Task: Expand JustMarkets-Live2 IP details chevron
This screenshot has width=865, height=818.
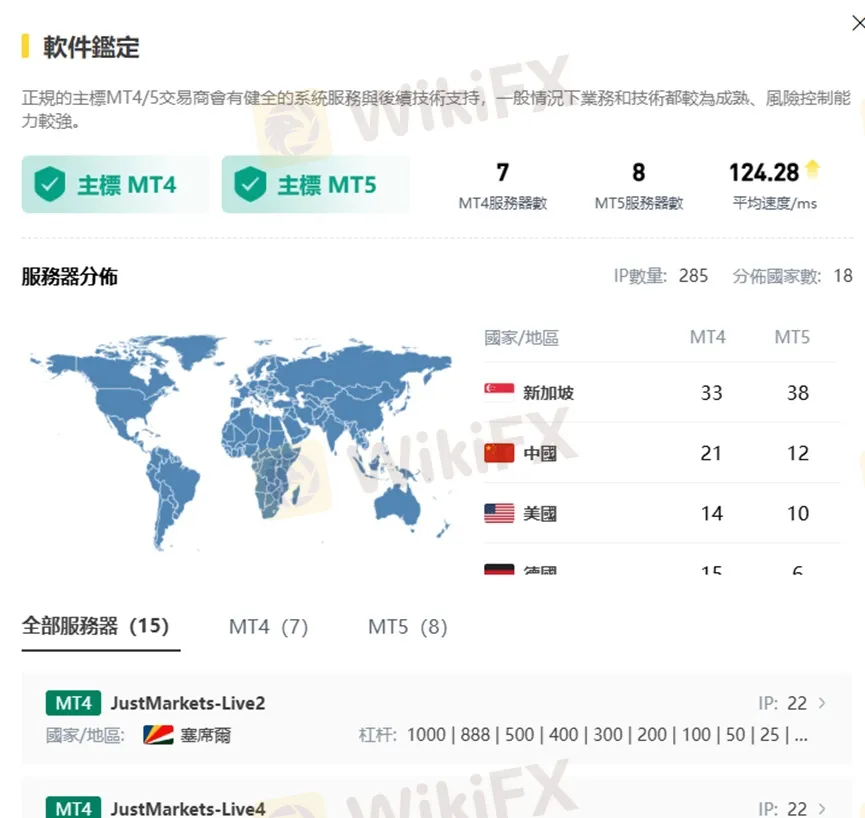Action: coord(822,703)
